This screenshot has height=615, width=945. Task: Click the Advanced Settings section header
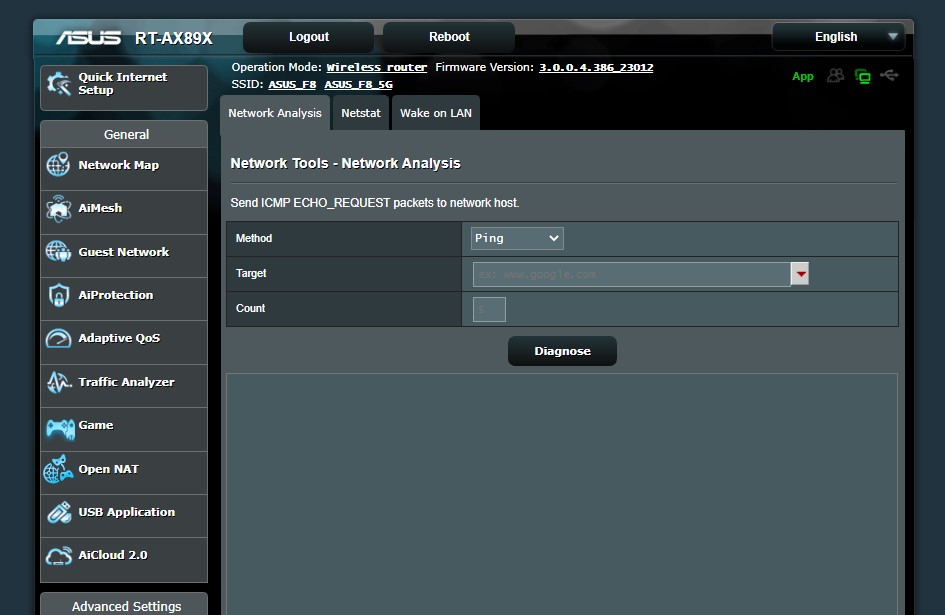pos(124,605)
